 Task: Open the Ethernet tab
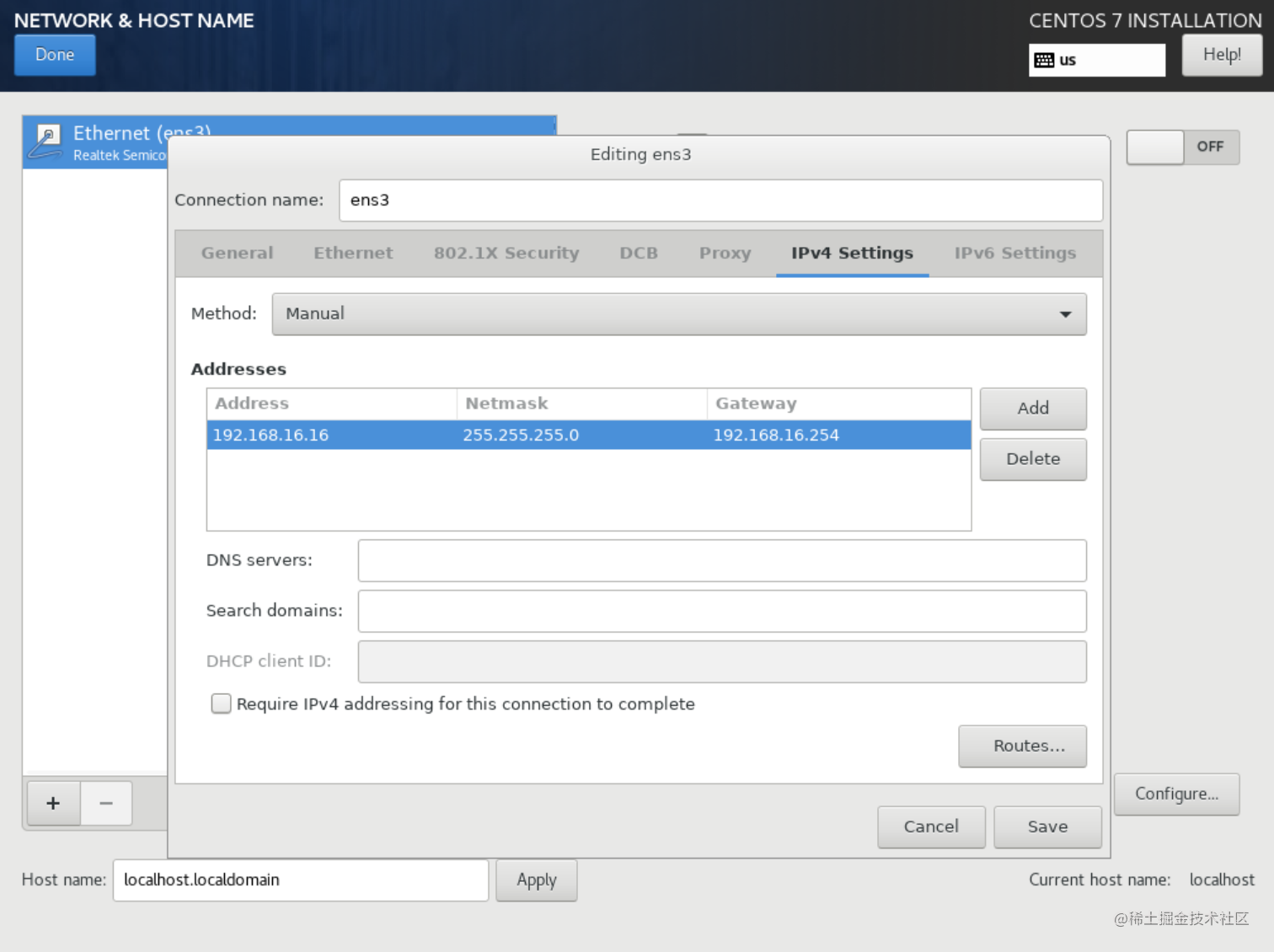[353, 253]
